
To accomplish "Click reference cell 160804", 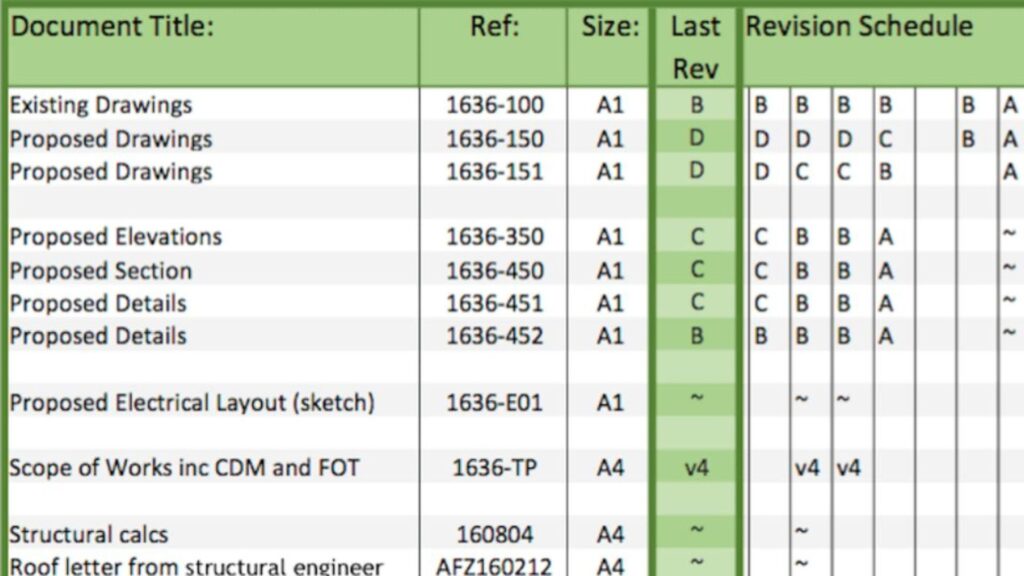I will (494, 534).
